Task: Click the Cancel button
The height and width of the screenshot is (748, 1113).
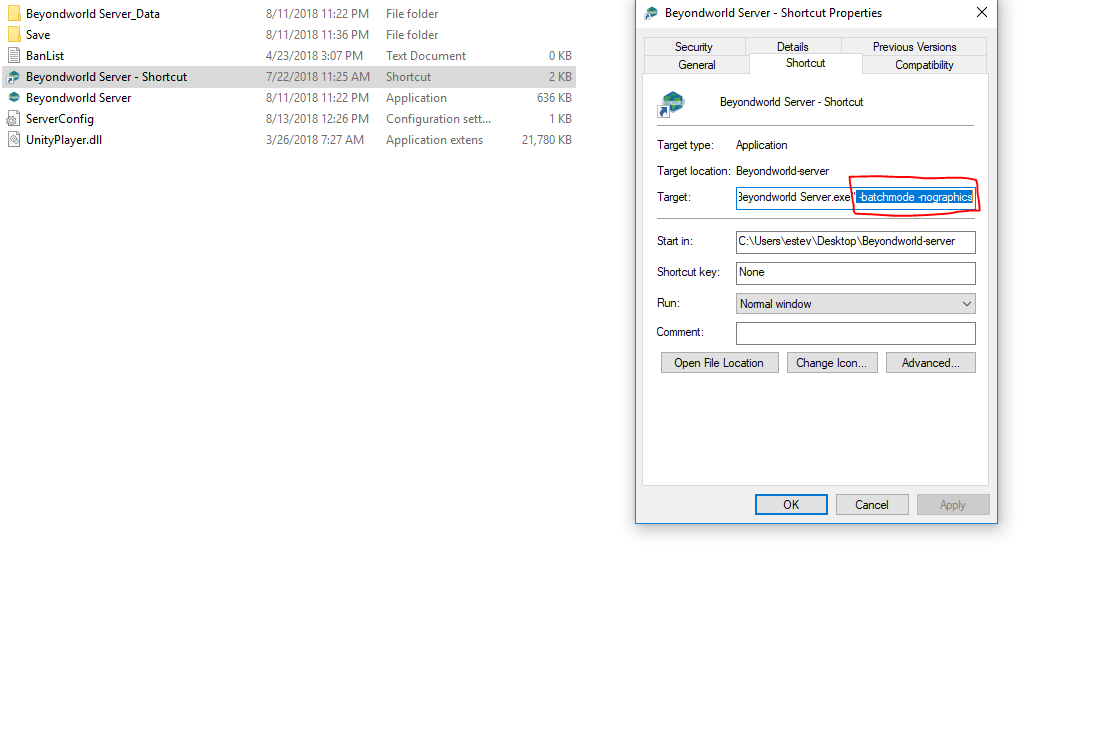Action: pos(872,505)
